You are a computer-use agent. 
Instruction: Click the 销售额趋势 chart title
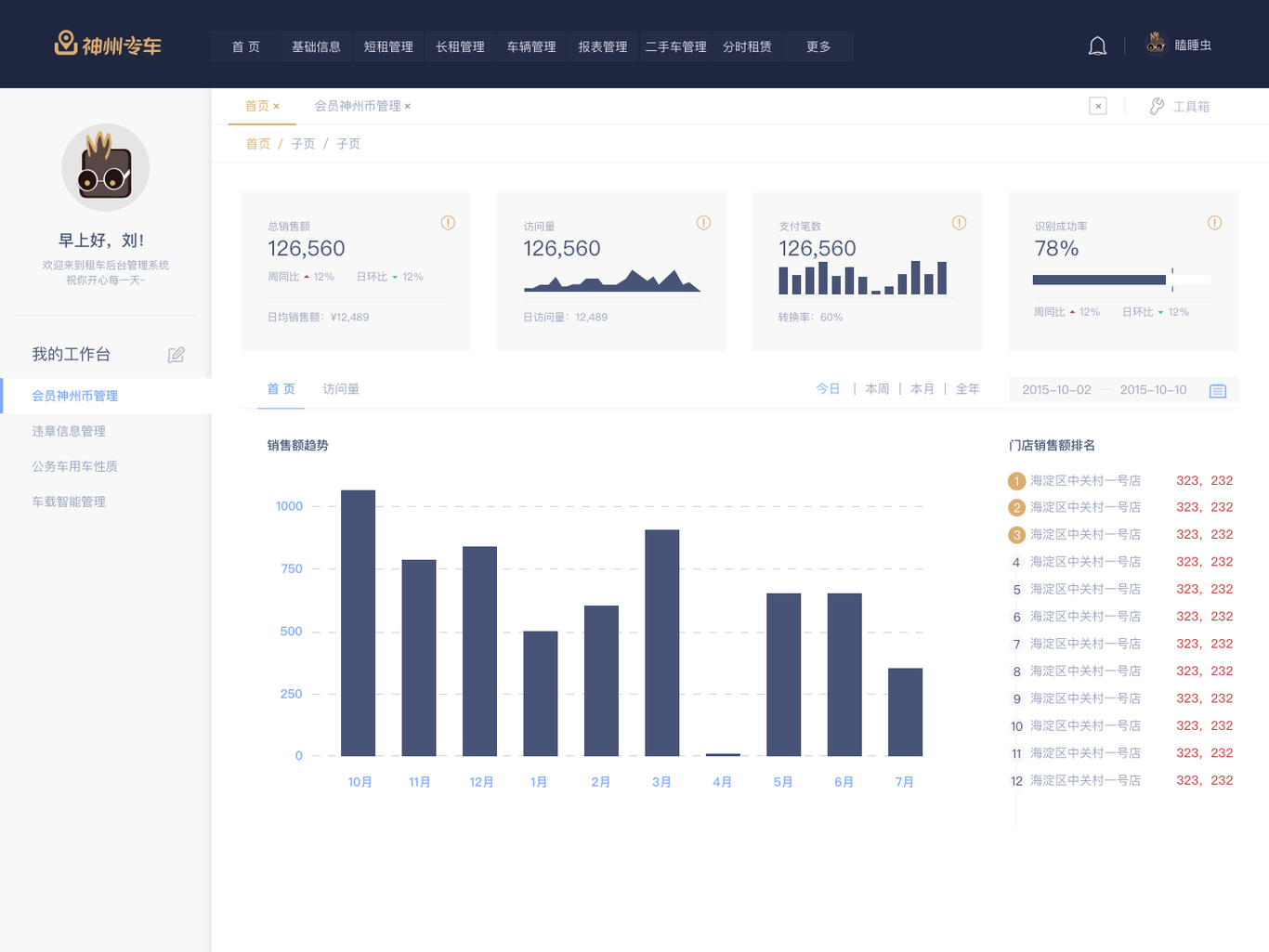click(x=298, y=446)
